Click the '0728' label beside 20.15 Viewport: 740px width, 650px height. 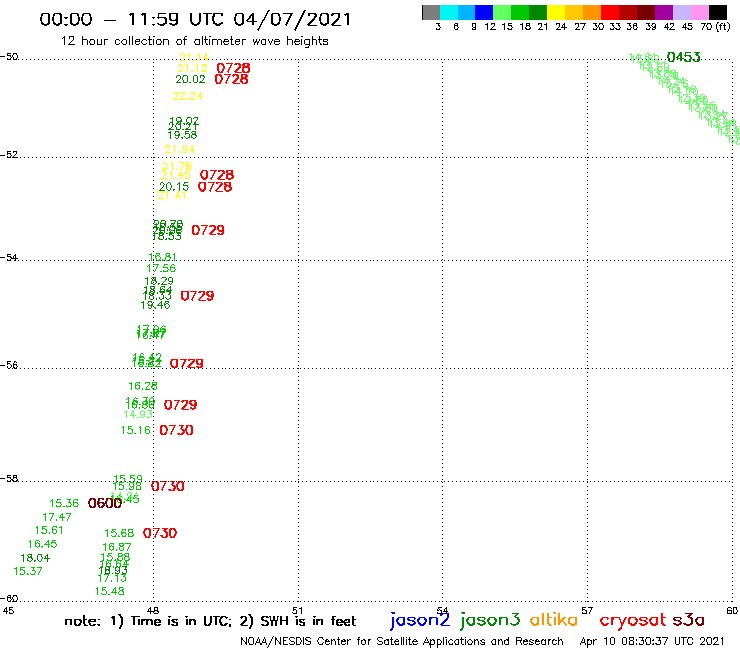(x=215, y=187)
